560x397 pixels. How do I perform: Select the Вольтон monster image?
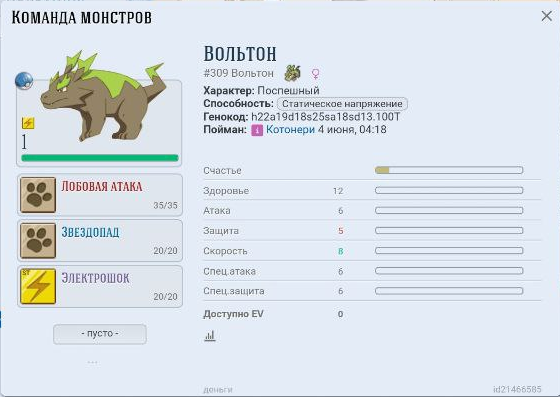(103, 96)
